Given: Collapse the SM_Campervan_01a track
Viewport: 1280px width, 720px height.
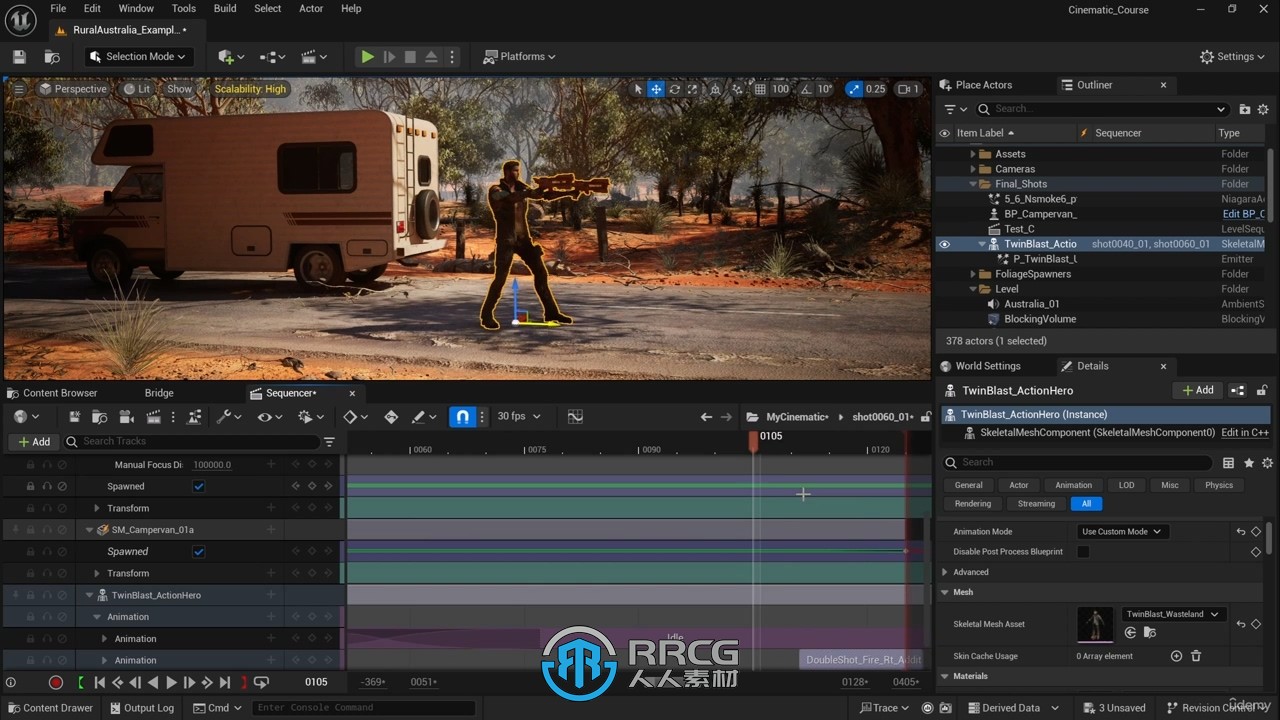Looking at the screenshot, I should 89,530.
